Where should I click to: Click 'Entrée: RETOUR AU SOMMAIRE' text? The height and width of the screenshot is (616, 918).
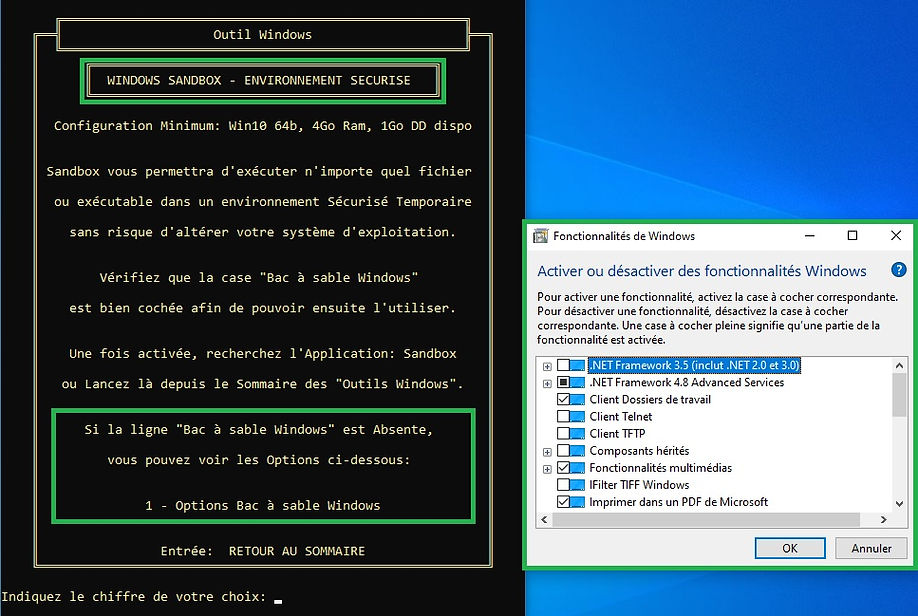263,551
